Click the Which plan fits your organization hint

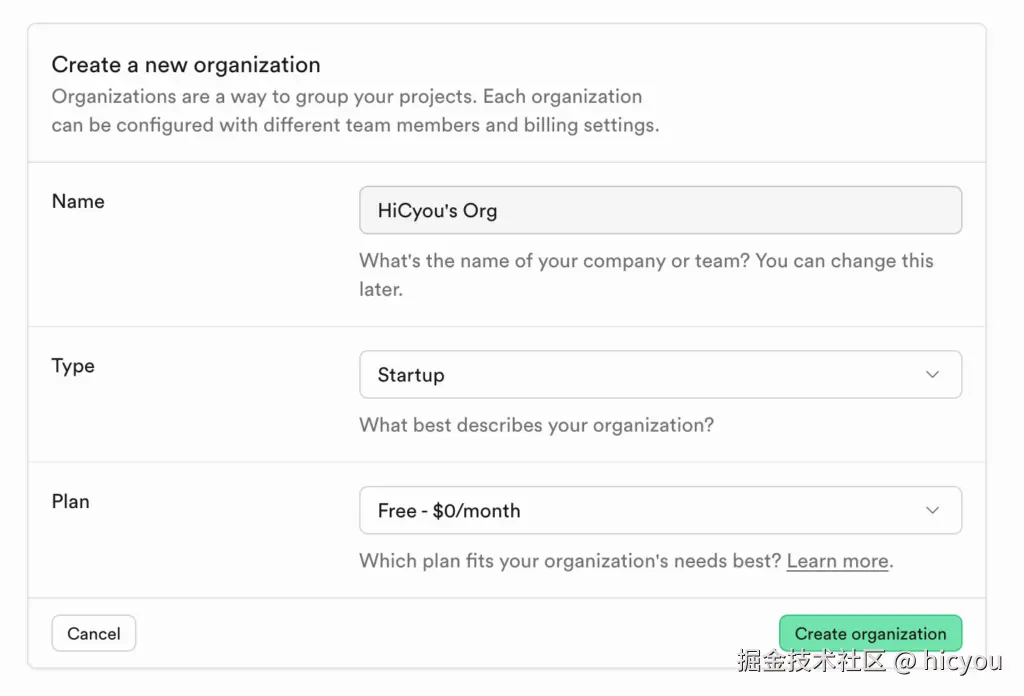coord(570,561)
